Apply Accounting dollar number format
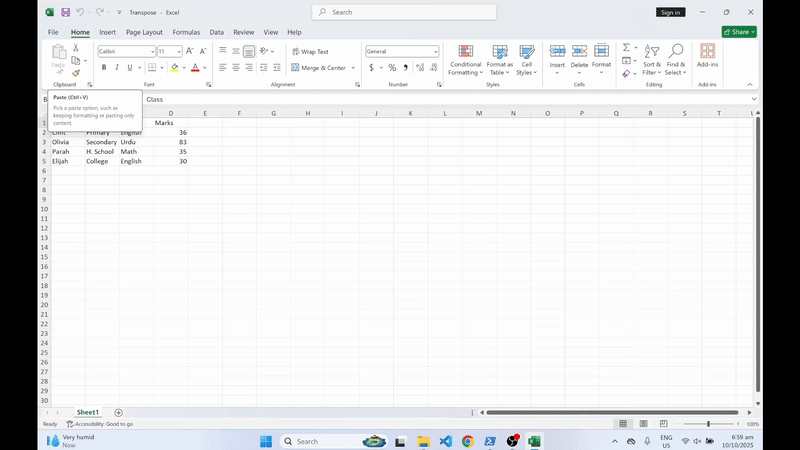The image size is (800, 450). 371,67
